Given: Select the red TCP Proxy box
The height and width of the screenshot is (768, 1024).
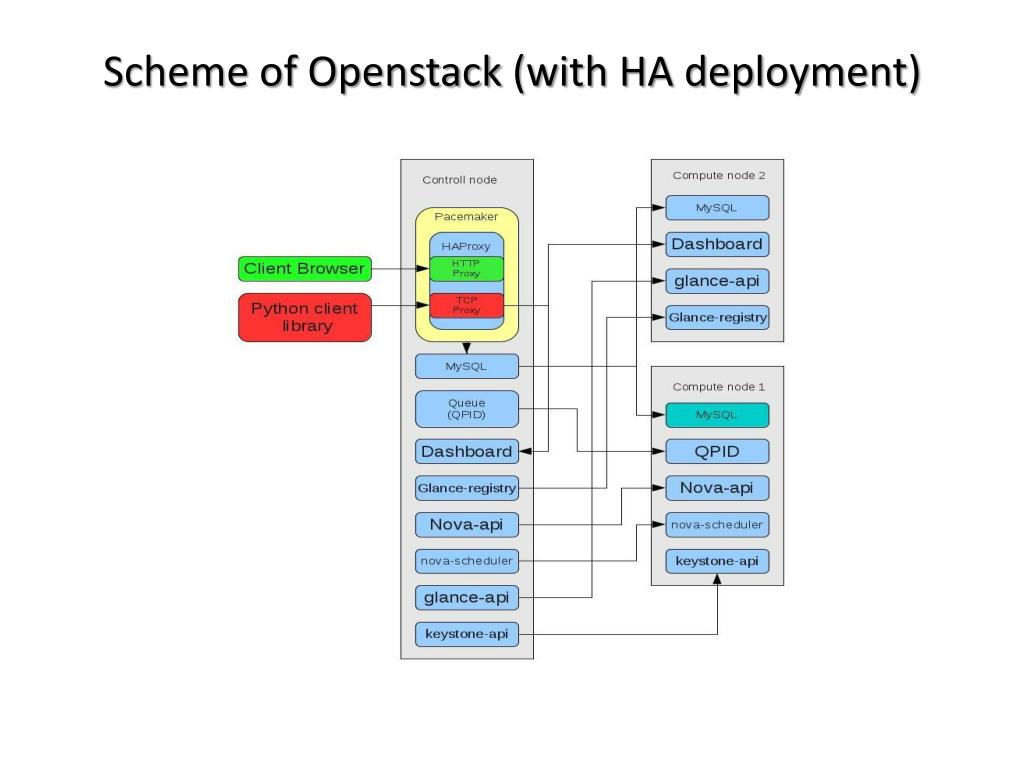Looking at the screenshot, I should pyautogui.click(x=466, y=305).
